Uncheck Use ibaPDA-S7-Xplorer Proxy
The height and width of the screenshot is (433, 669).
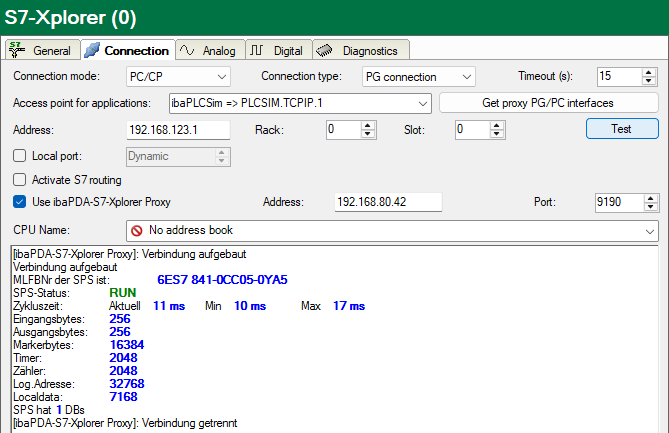pos(20,202)
